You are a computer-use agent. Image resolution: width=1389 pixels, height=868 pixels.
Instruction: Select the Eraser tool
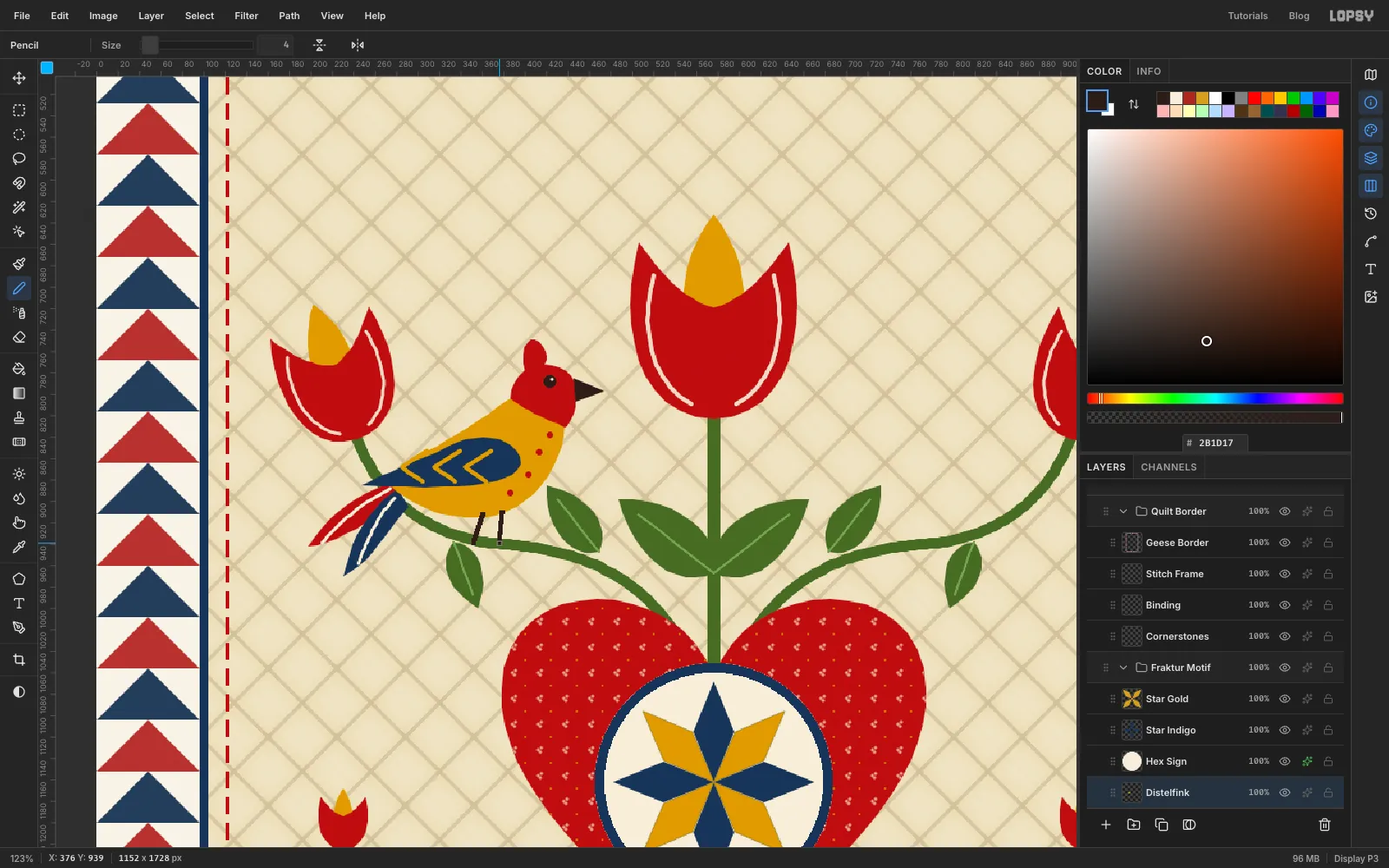click(18, 337)
